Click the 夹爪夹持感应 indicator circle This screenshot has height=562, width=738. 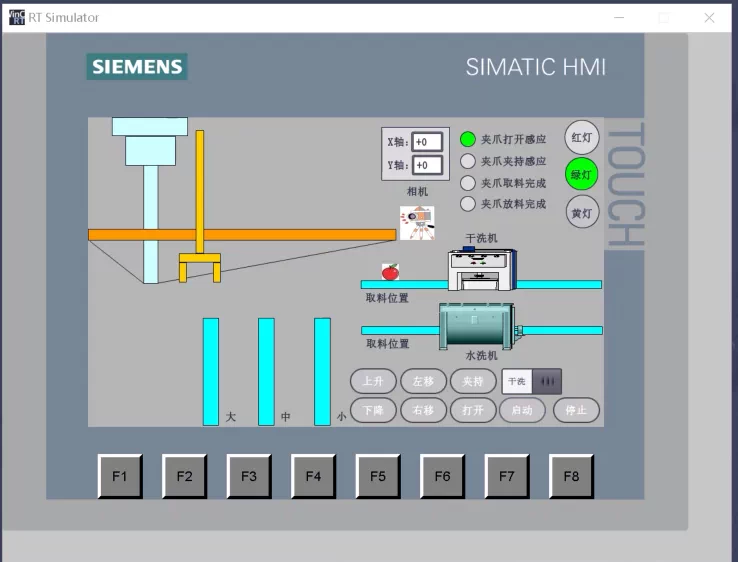tap(467, 161)
